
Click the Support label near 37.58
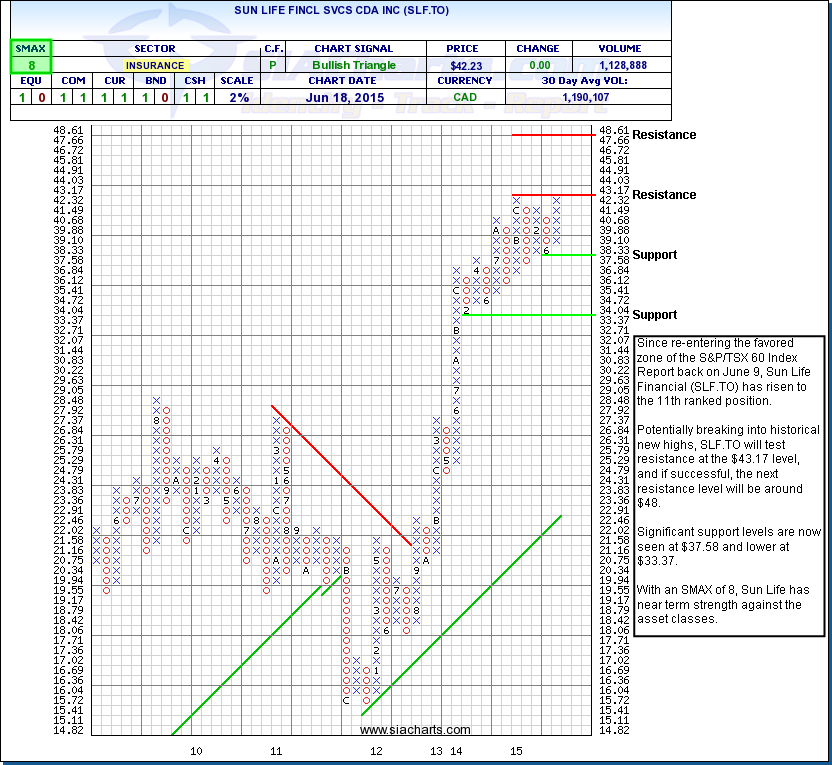(x=654, y=255)
